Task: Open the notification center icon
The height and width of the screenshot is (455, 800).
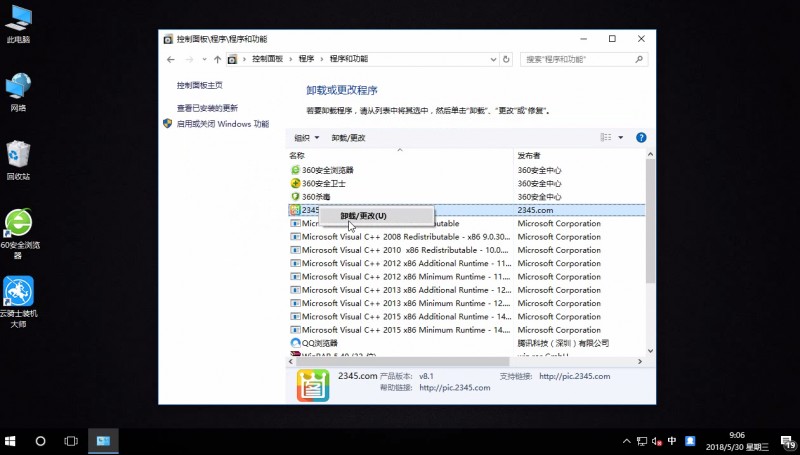Action: point(788,442)
